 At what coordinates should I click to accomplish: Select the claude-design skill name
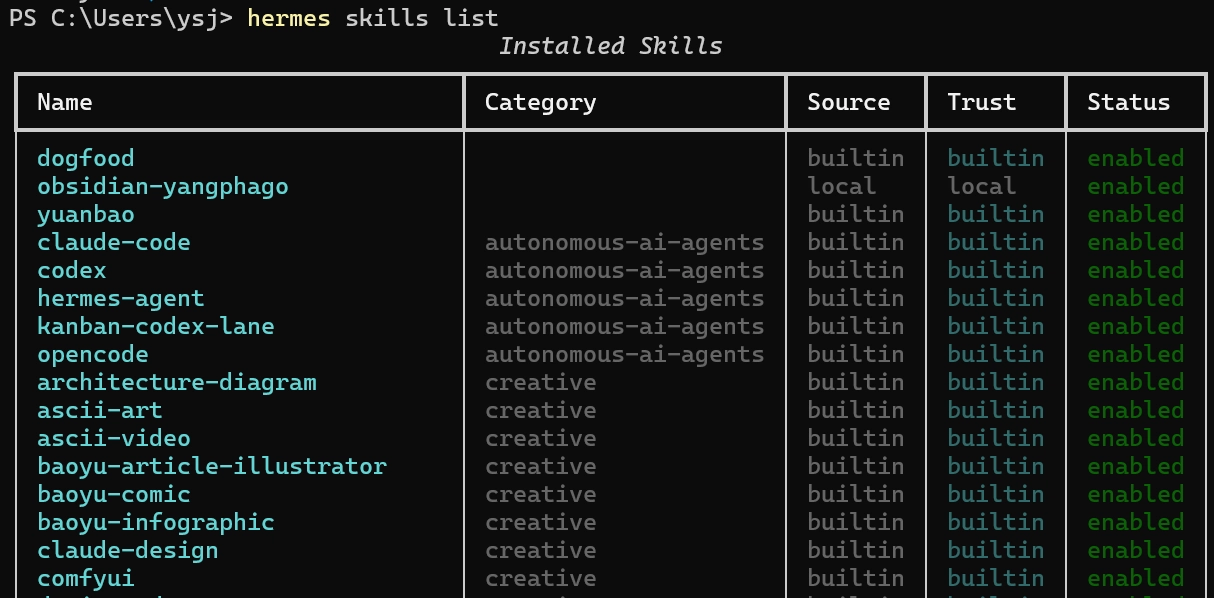point(128,551)
